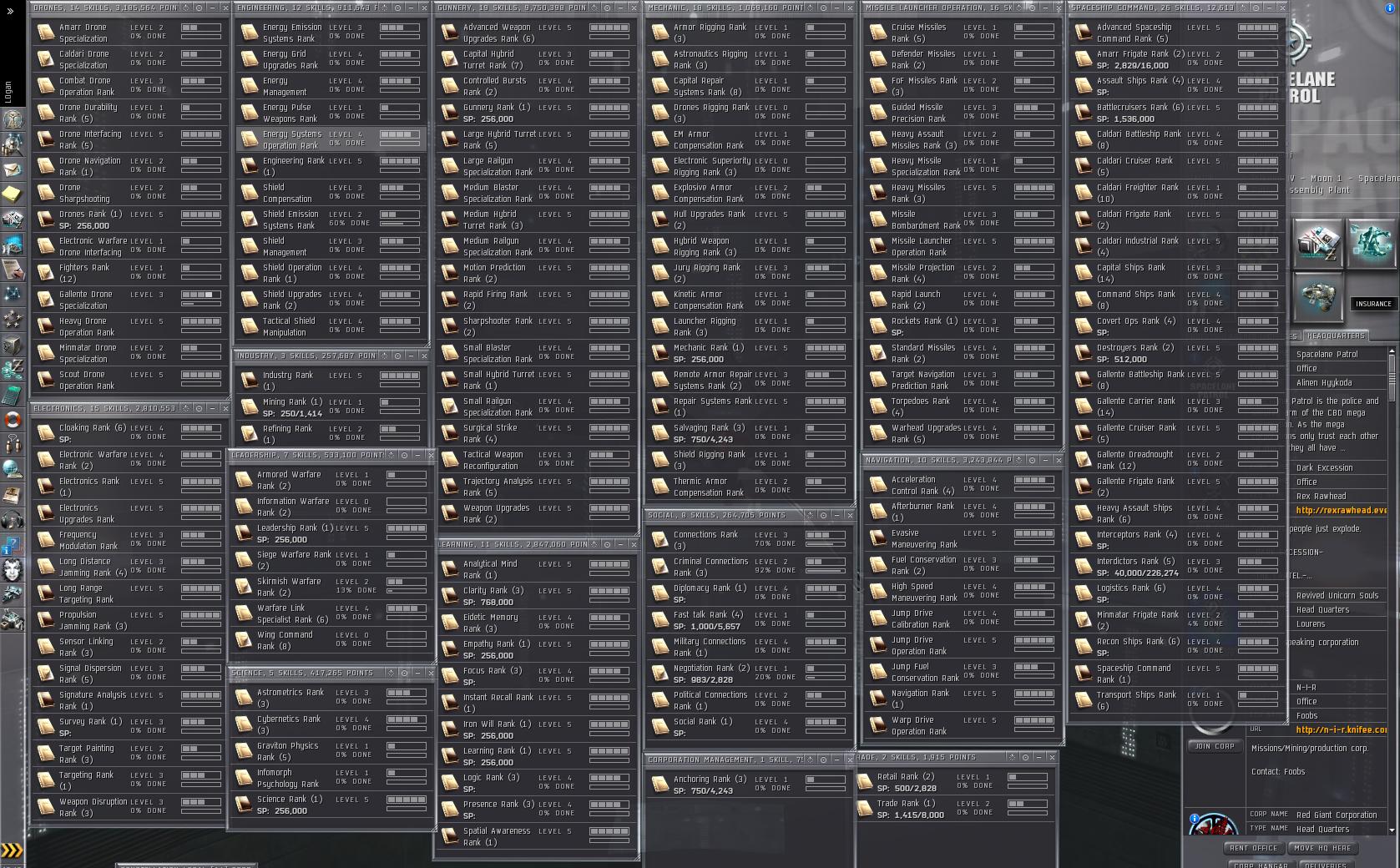Toggle the circle pin in Social header

pyautogui.click(x=823, y=515)
